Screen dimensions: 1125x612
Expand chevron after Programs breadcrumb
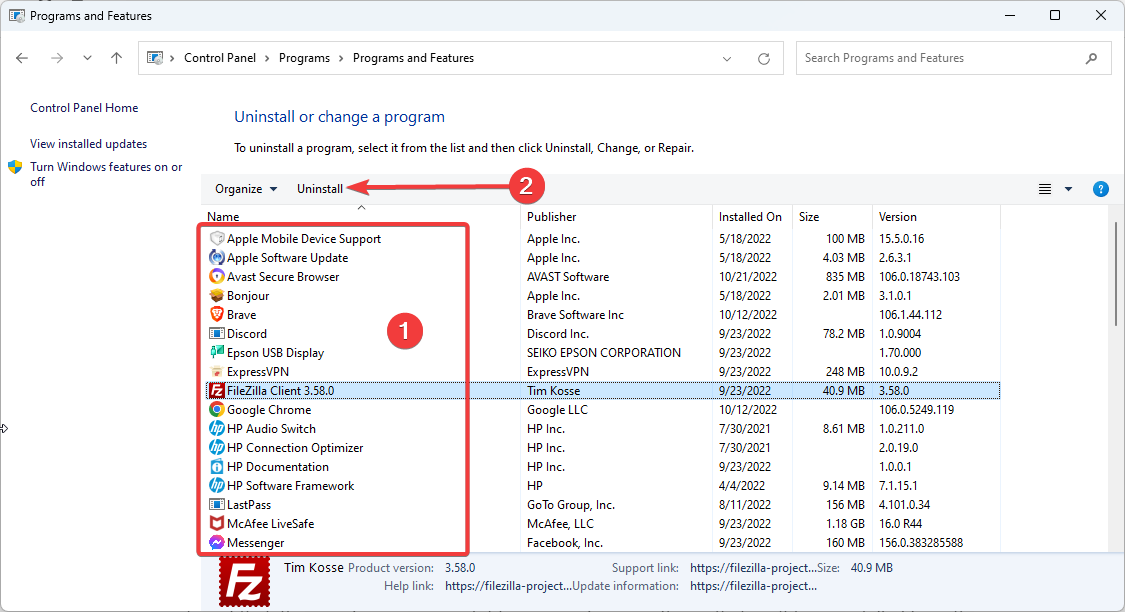click(x=342, y=58)
